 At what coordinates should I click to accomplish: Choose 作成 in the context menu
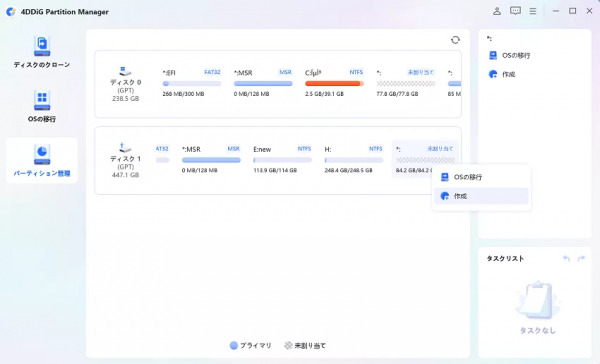(x=481, y=196)
